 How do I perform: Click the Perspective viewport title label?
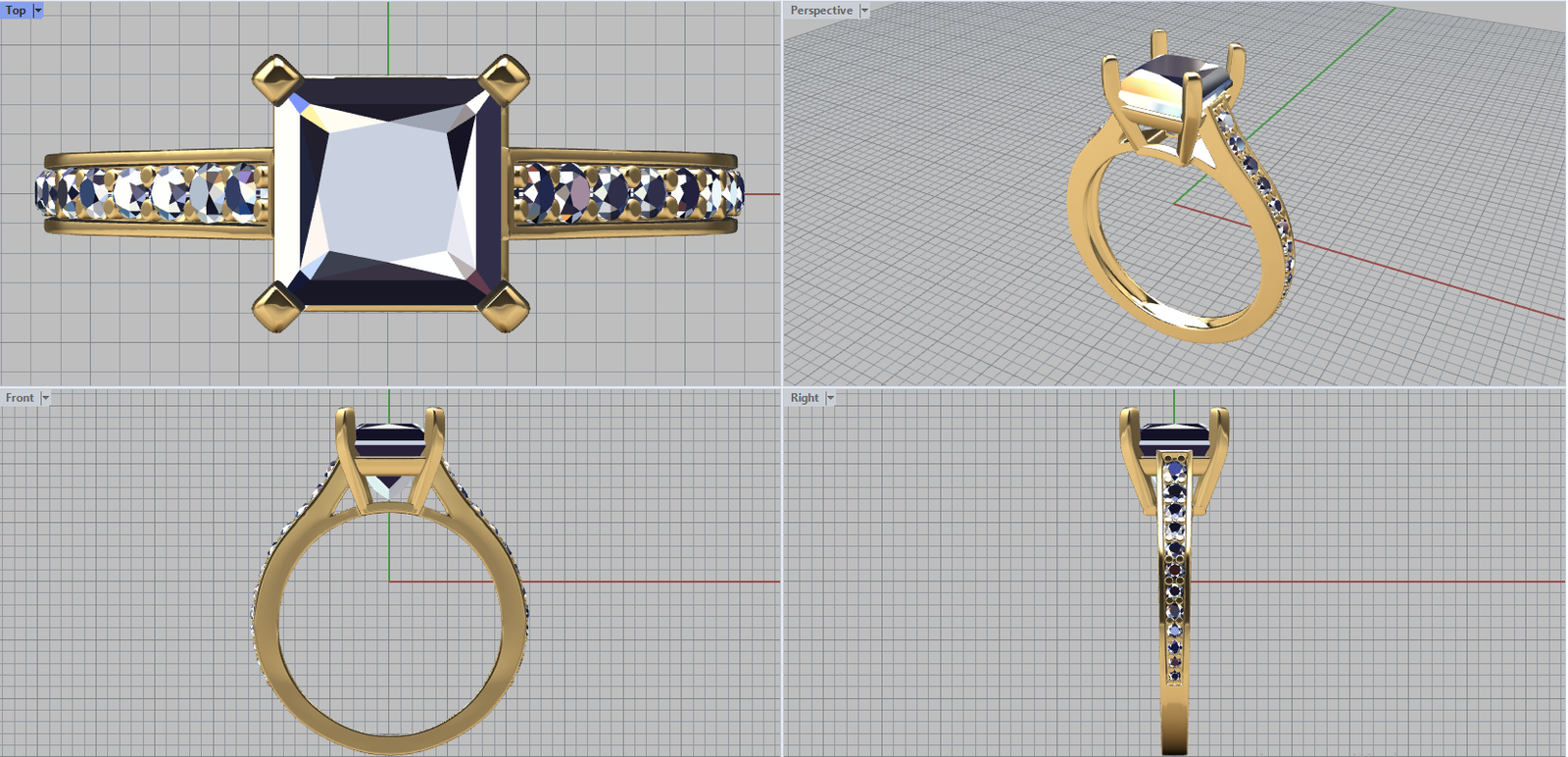click(x=821, y=10)
